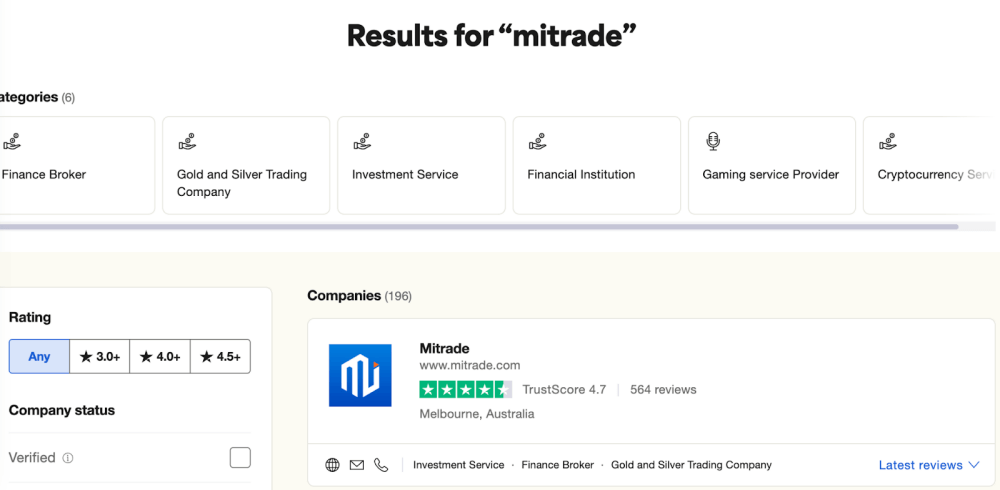Click the Mitrade company name link
Viewport: 1000px width, 490px height.
point(444,349)
